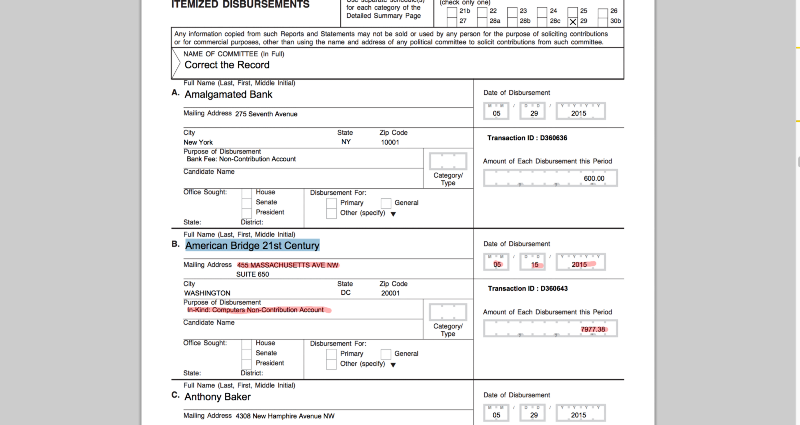Select the name Amalgamated Bank

[229, 94]
